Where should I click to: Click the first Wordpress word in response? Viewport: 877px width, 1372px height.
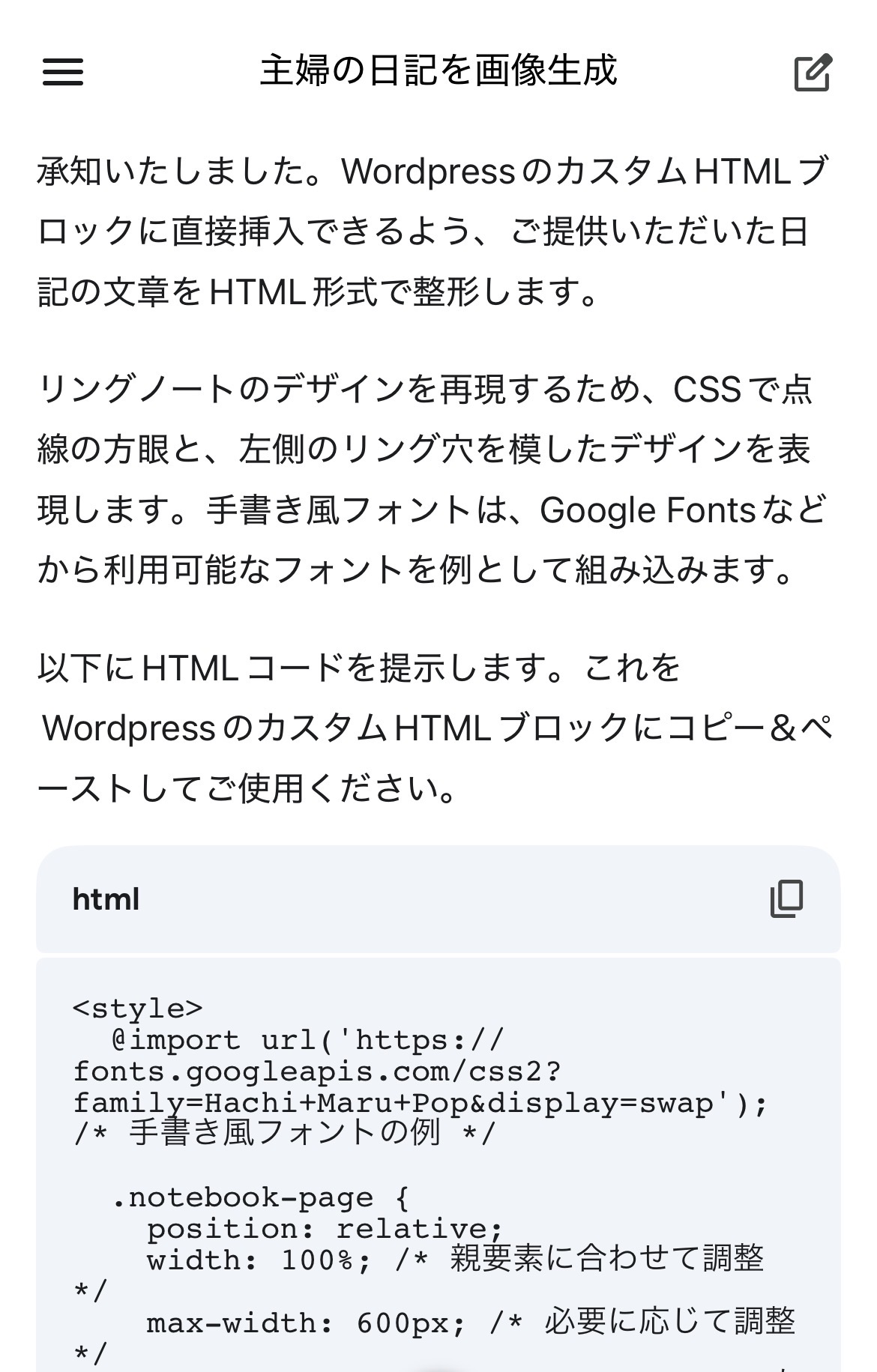[x=428, y=172]
